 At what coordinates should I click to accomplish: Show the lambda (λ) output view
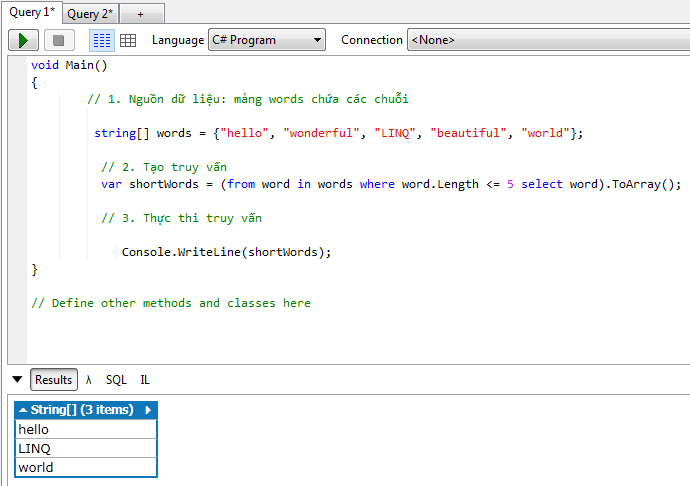point(89,380)
